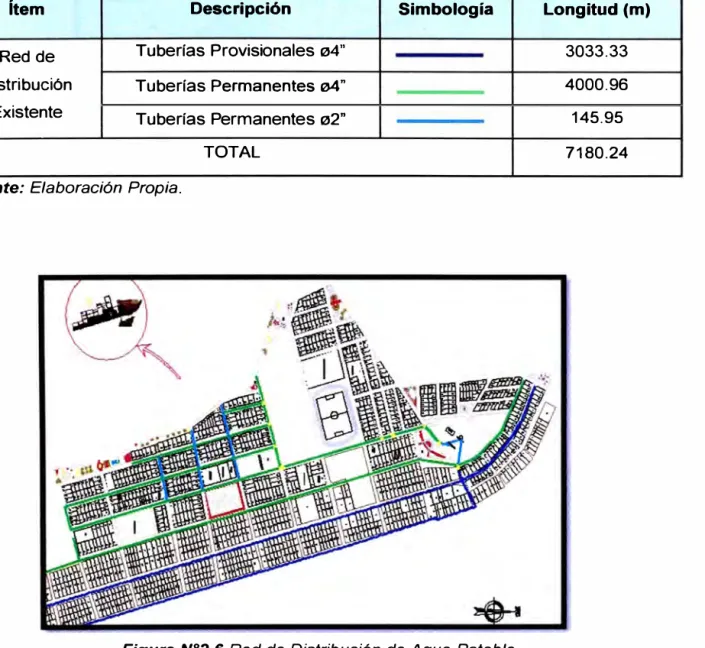Click the green line symbol
The width and height of the screenshot is (705, 648).
(440, 92)
